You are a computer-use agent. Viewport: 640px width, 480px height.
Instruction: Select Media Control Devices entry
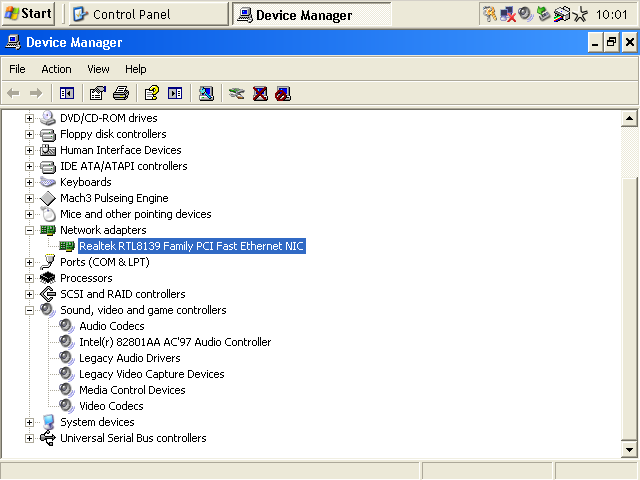tap(132, 390)
